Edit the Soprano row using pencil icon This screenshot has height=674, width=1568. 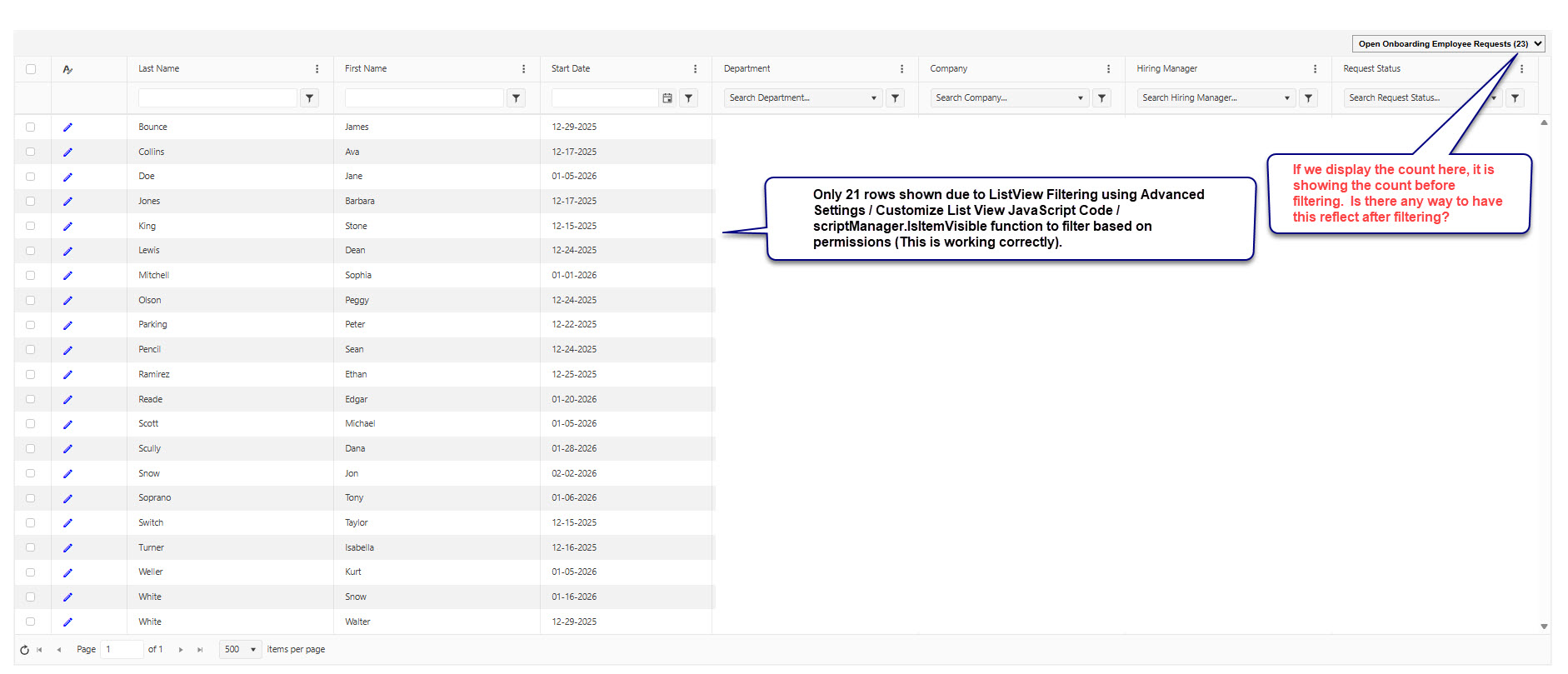[x=67, y=498]
